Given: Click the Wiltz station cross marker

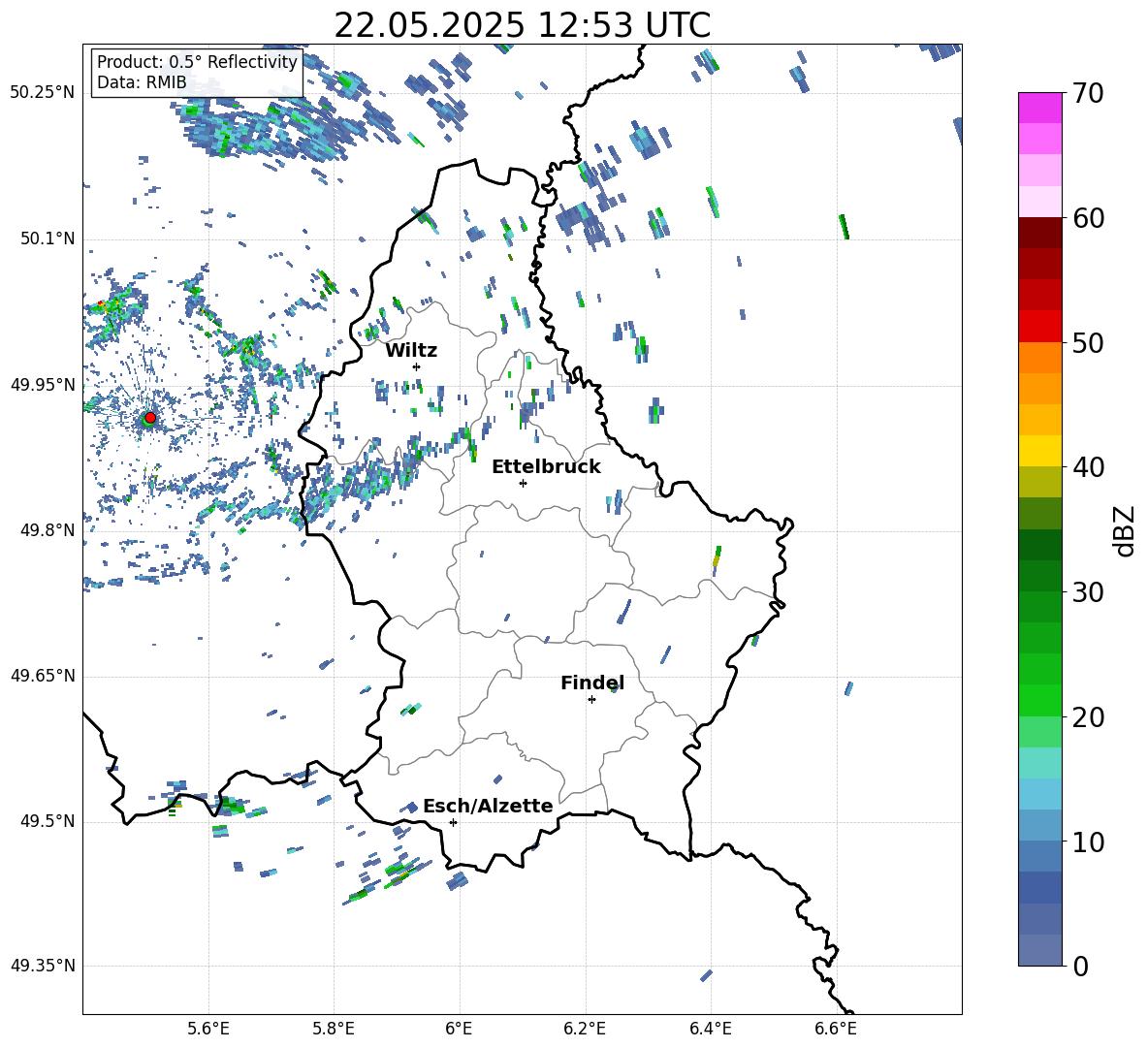Looking at the screenshot, I should (x=417, y=366).
